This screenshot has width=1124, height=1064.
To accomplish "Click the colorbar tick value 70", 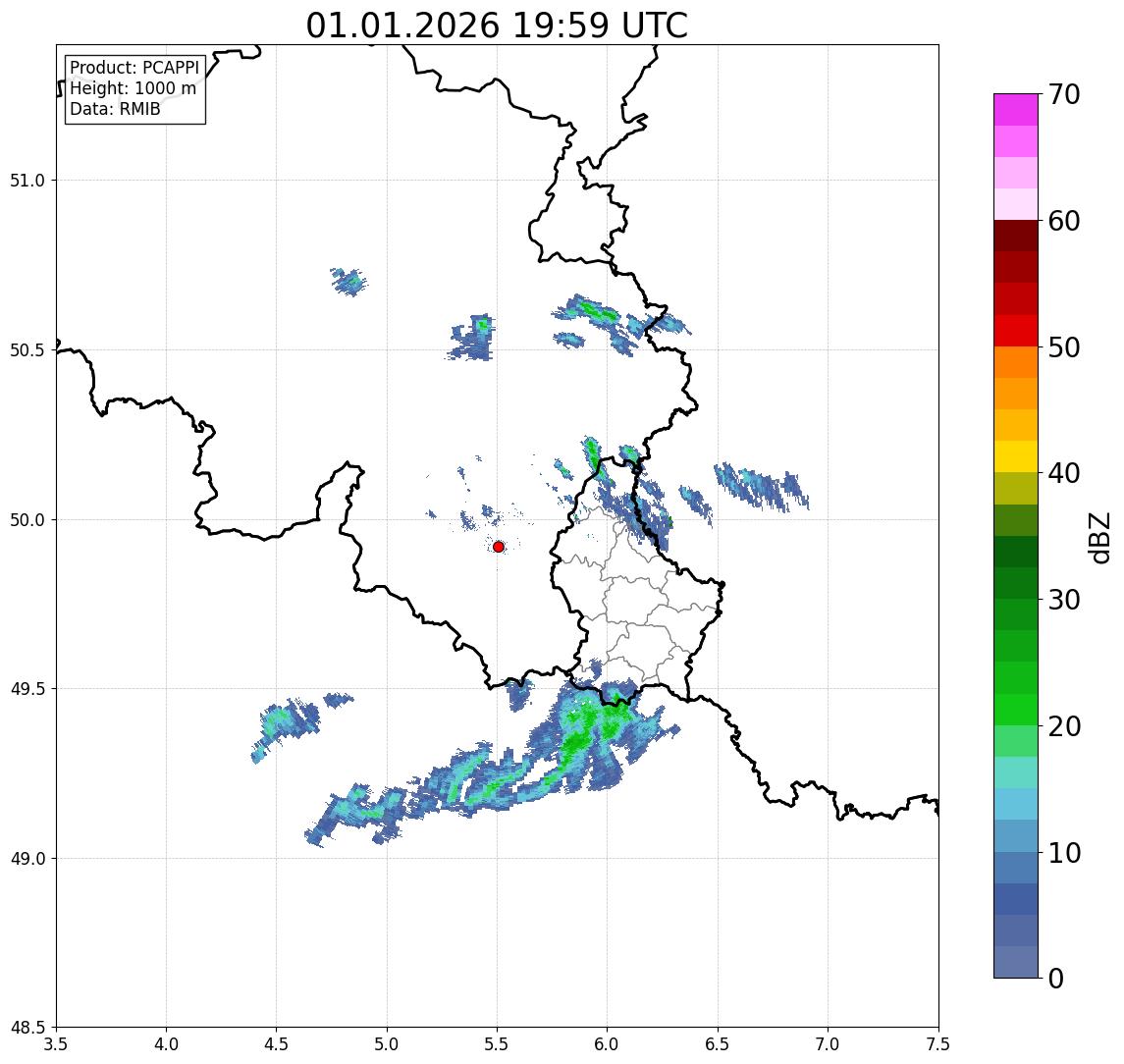I will 1063,94.
